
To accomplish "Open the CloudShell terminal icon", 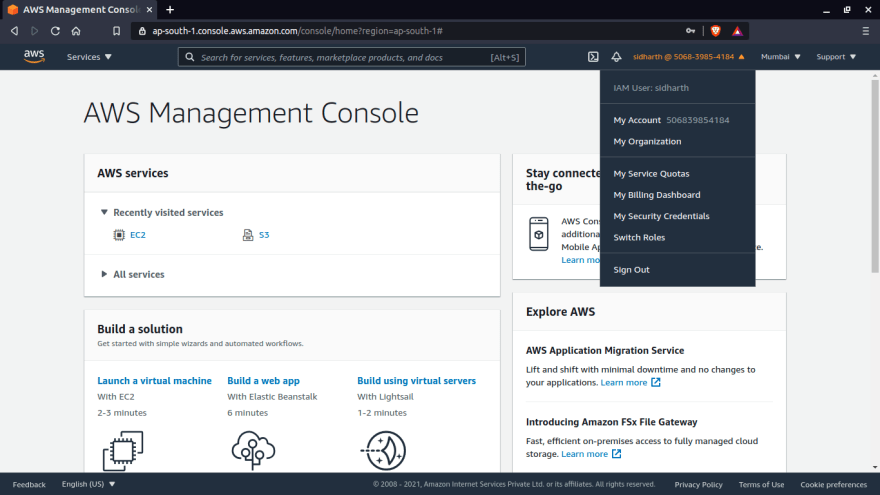I will (x=593, y=57).
